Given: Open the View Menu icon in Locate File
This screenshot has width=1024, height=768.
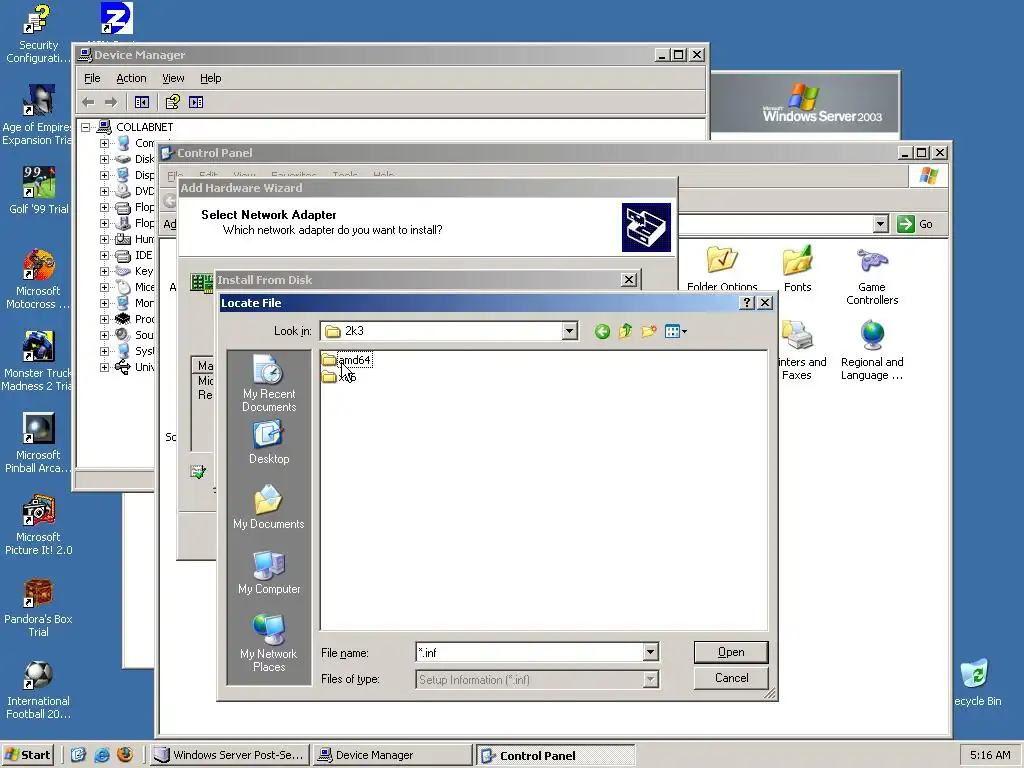Looking at the screenshot, I should (675, 332).
